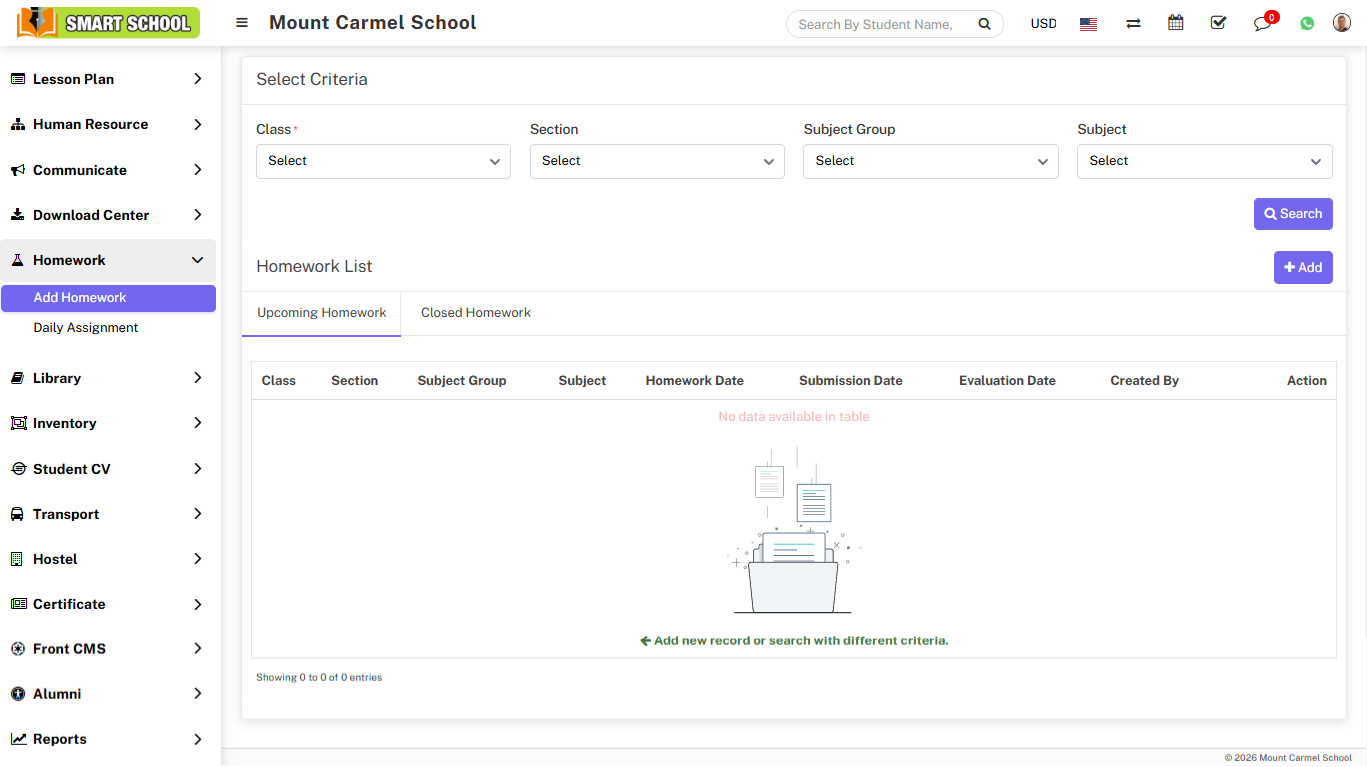Click the WhatsApp icon in header

click(x=1307, y=23)
